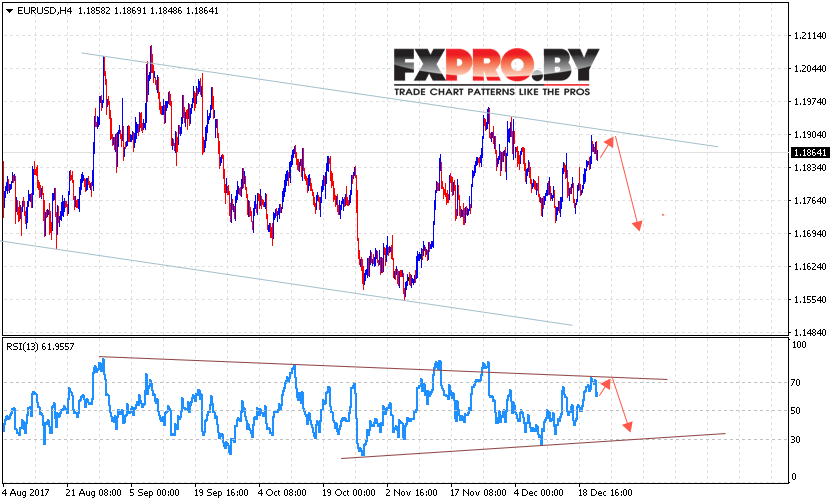Screen dimensions: 831x504
Task: Click the RSI(13) 61.9557 indicator label
Action: click(40, 347)
